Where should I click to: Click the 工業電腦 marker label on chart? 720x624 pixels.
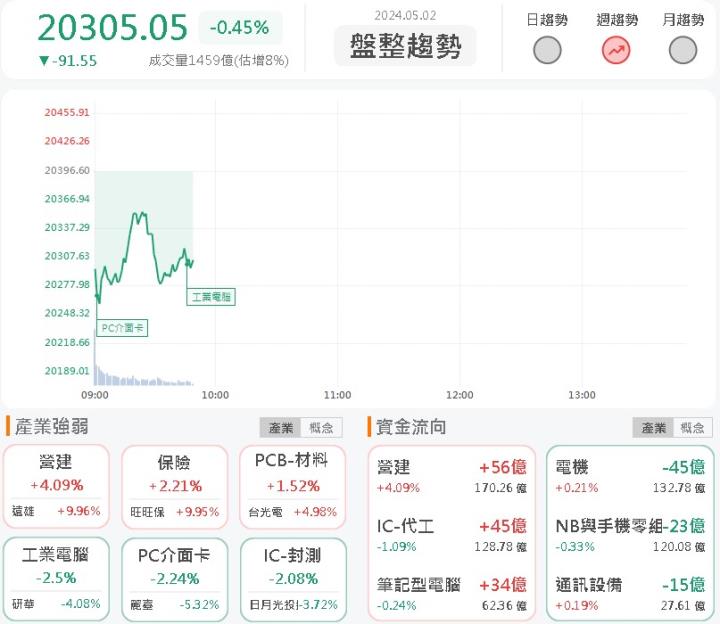211,297
